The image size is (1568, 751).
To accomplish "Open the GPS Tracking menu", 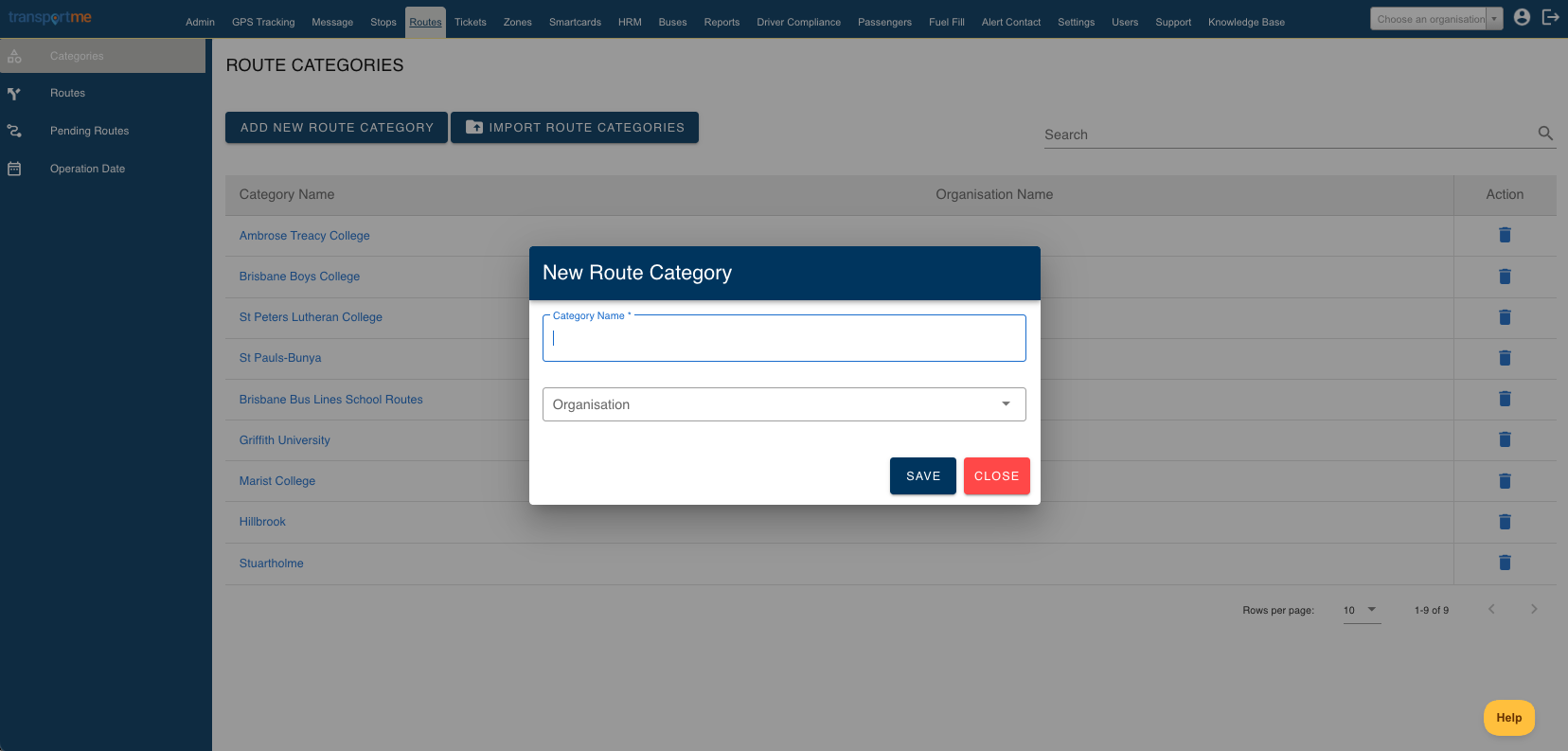I will (x=263, y=22).
